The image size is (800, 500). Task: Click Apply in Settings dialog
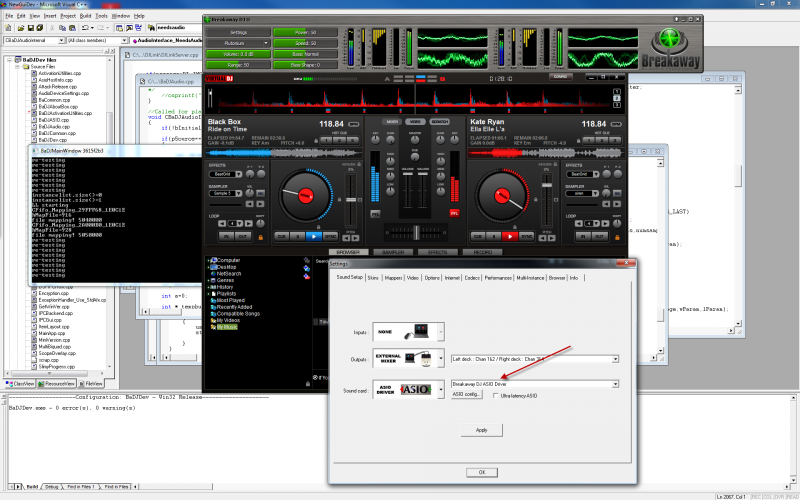[x=482, y=430]
